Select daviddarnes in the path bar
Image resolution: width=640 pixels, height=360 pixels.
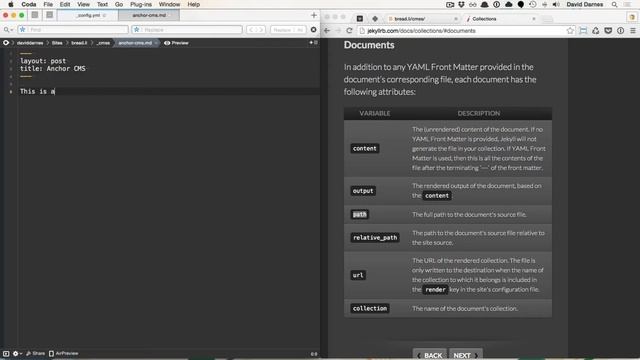pyautogui.click(x=30, y=43)
